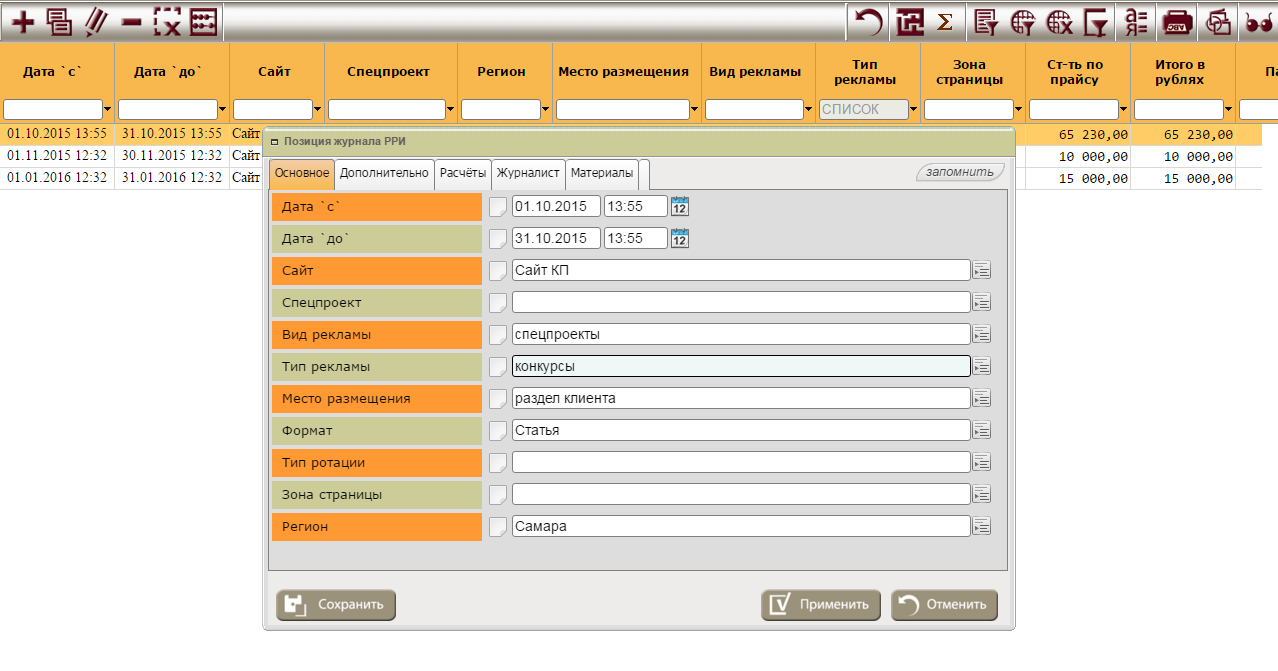Viewport: 1278px width, 671px height.
Task: Click the minus icon to delete record
Action: [132, 21]
